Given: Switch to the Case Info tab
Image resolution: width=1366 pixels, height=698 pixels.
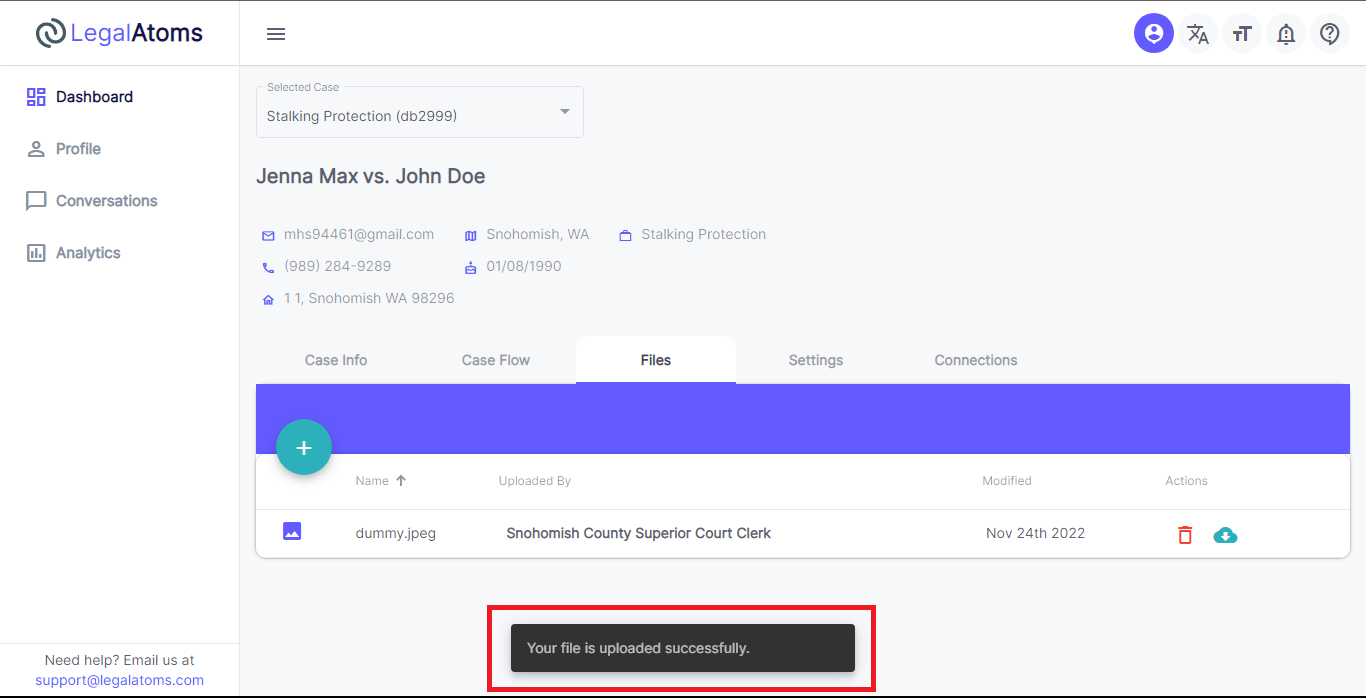Looking at the screenshot, I should [336, 360].
